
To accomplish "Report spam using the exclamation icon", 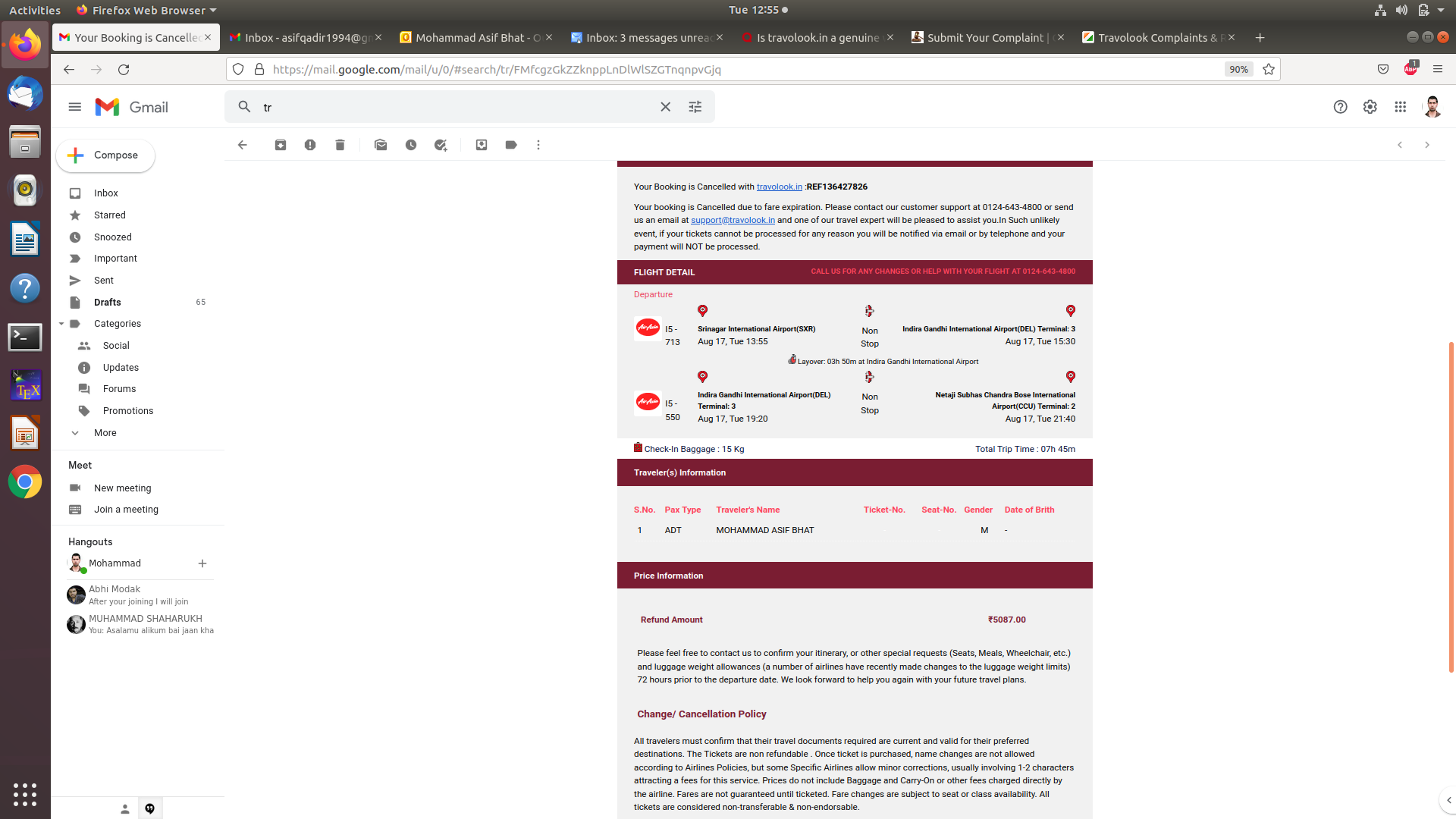I will [x=310, y=145].
